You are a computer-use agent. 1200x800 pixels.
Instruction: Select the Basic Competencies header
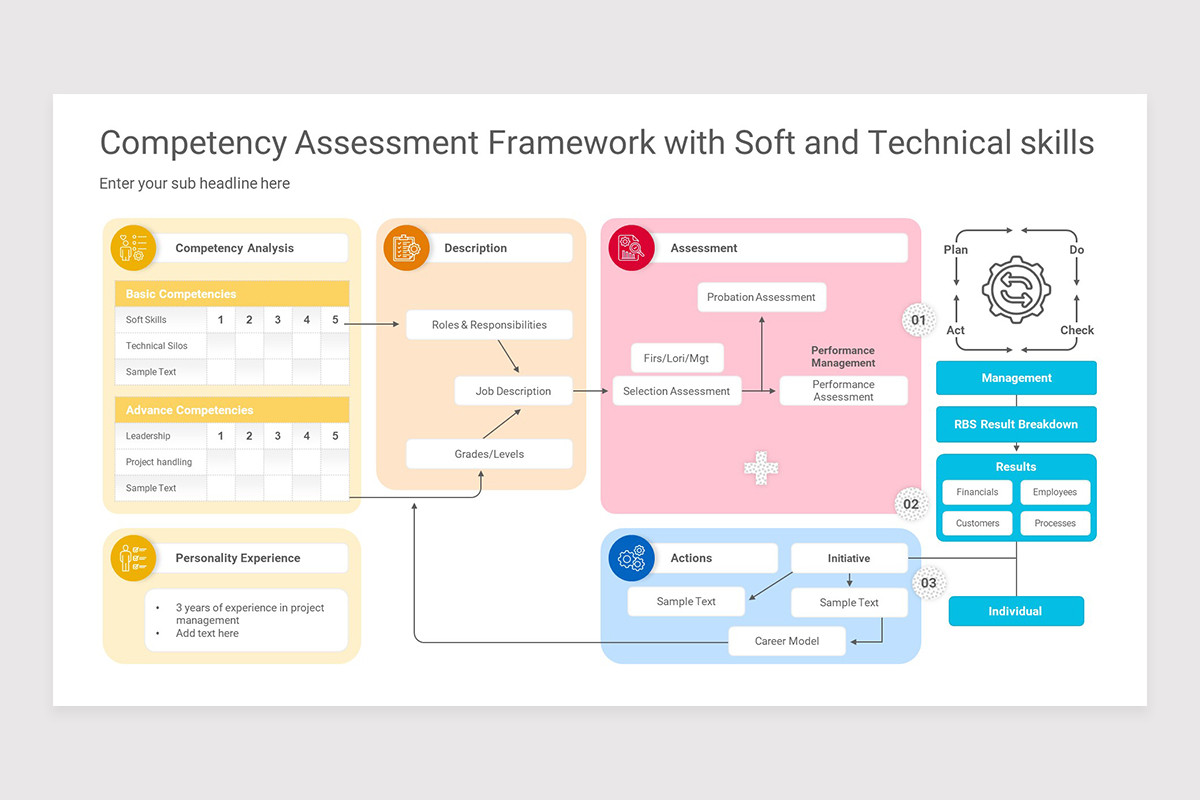(x=231, y=293)
